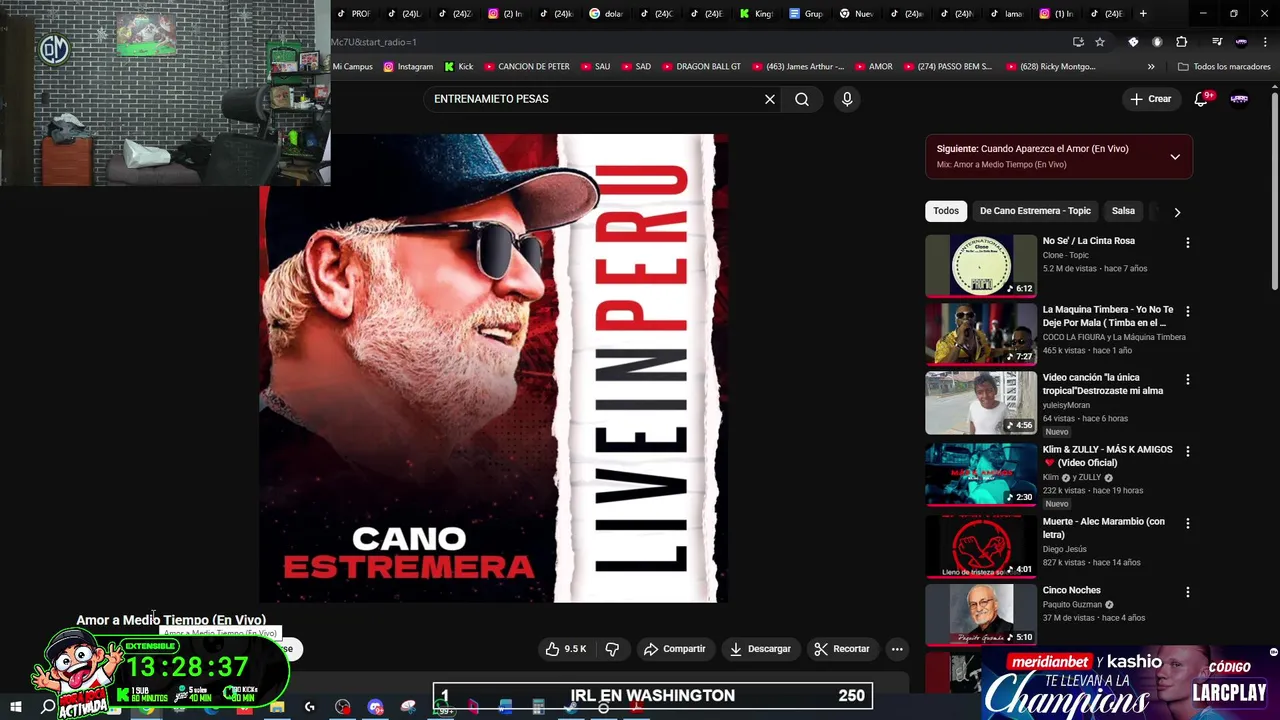Open options for Klim & ZULLY video
The width and height of the screenshot is (1280, 720).
coord(1188,452)
